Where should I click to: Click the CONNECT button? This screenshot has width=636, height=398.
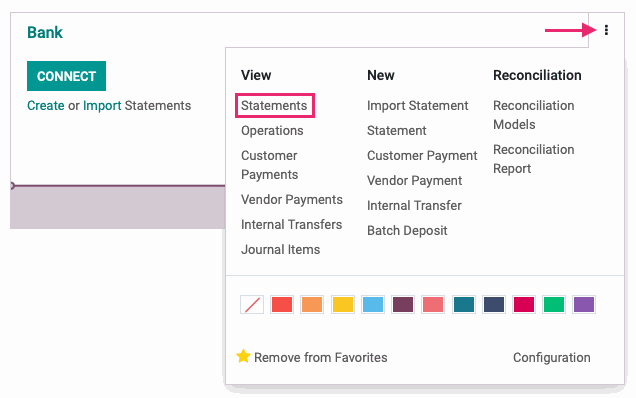pyautogui.click(x=67, y=76)
